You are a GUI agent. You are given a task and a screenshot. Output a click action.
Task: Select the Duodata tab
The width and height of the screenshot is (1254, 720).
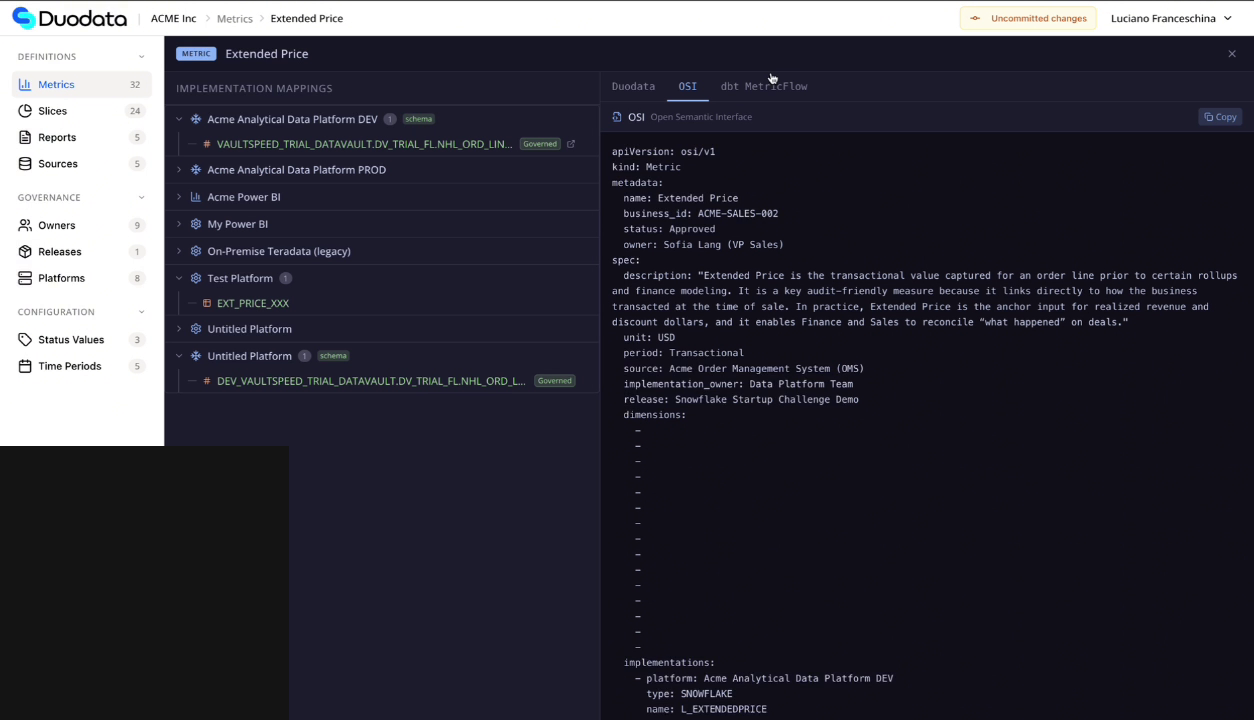tap(633, 86)
